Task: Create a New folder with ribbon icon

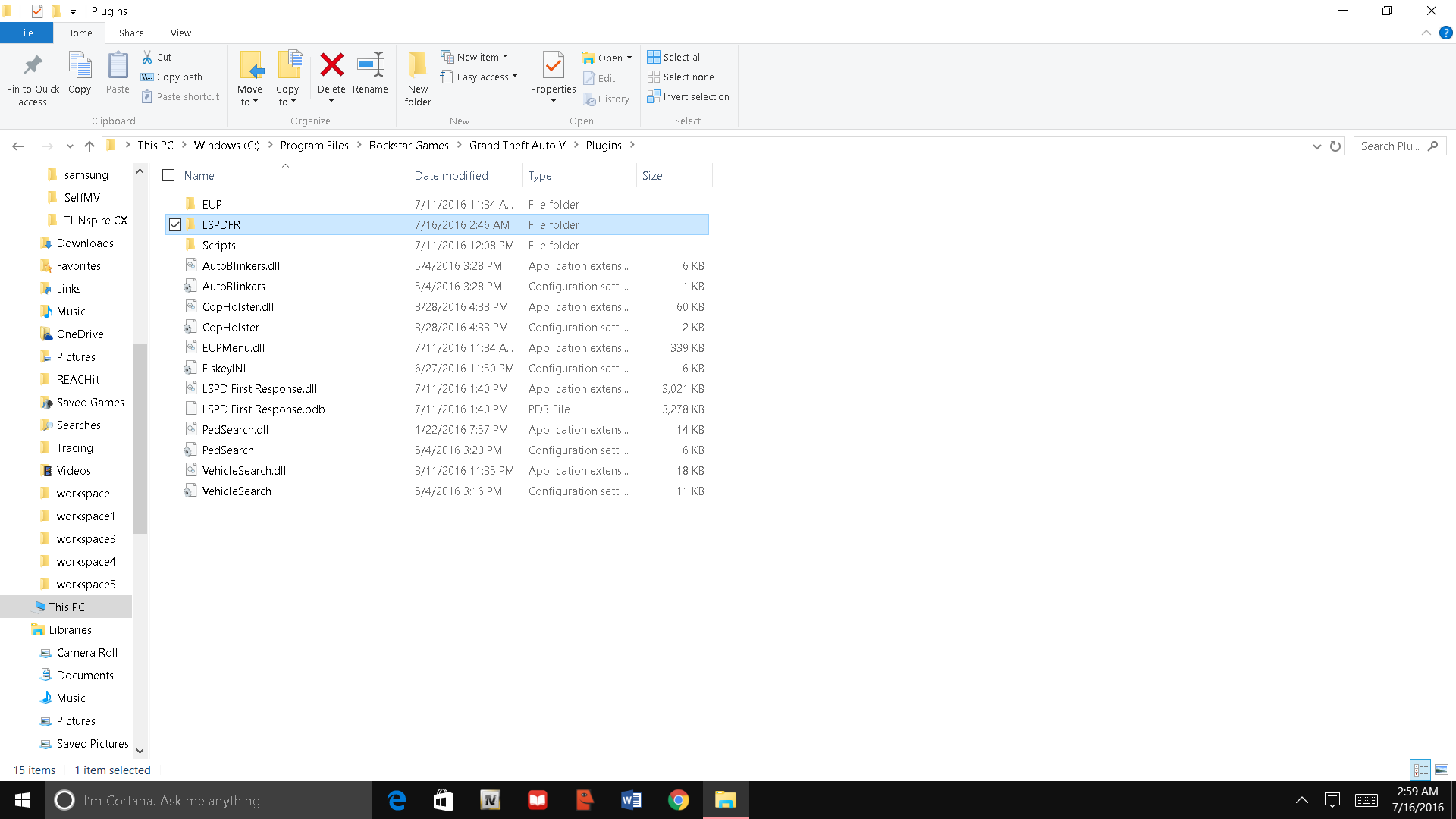Action: (418, 66)
